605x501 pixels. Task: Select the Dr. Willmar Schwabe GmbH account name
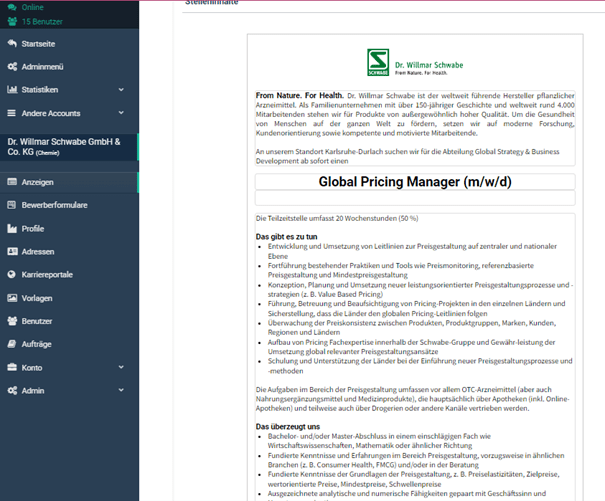pyautogui.click(x=63, y=147)
